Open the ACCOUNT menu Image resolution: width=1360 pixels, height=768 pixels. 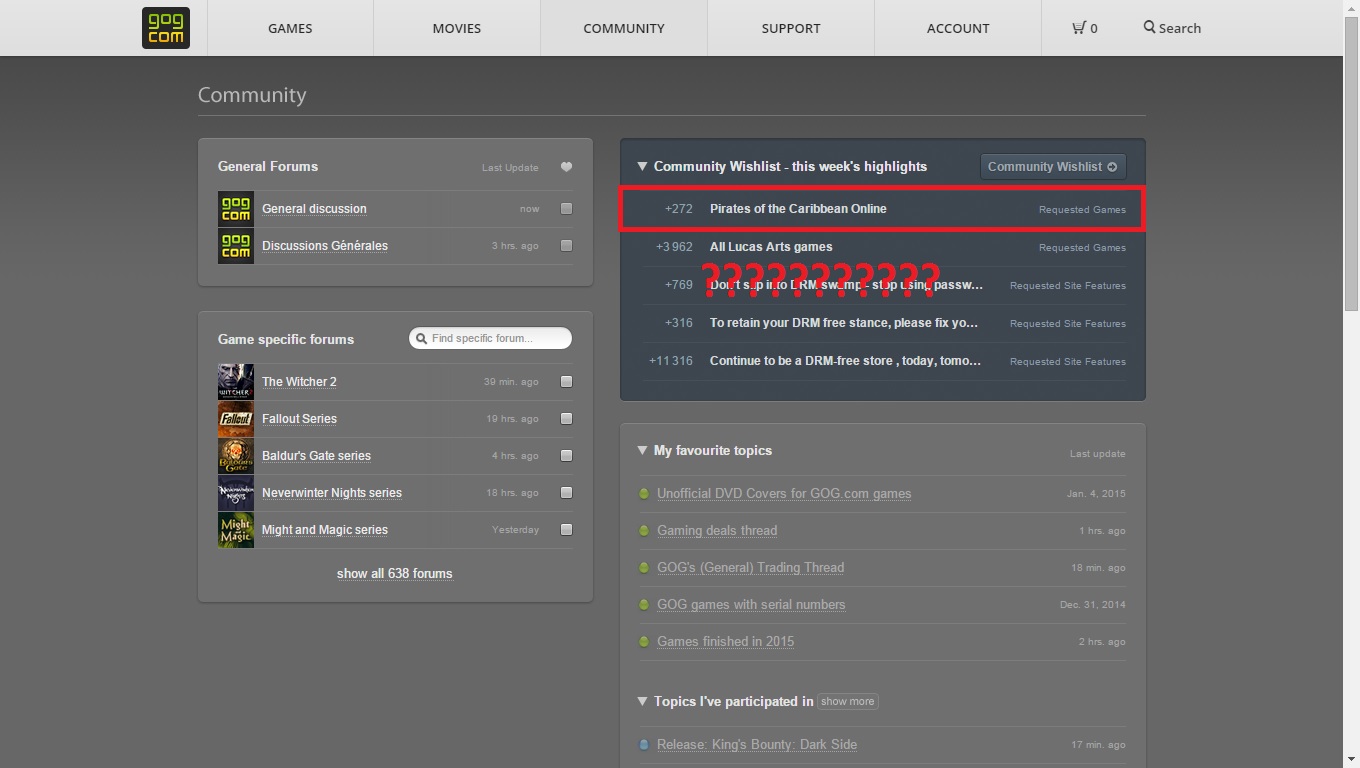(x=958, y=28)
